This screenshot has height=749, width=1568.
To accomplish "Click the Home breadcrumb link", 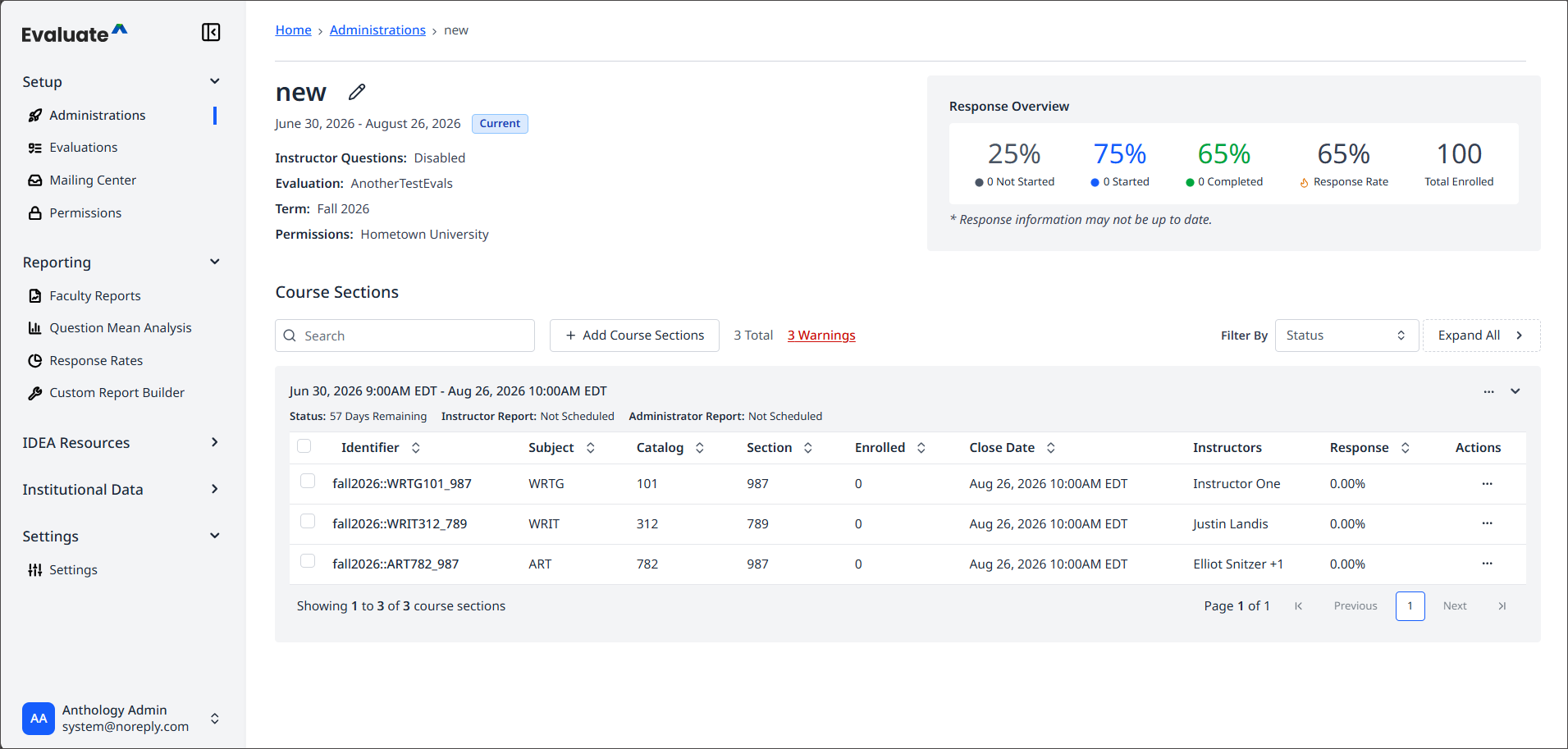I will 293,30.
